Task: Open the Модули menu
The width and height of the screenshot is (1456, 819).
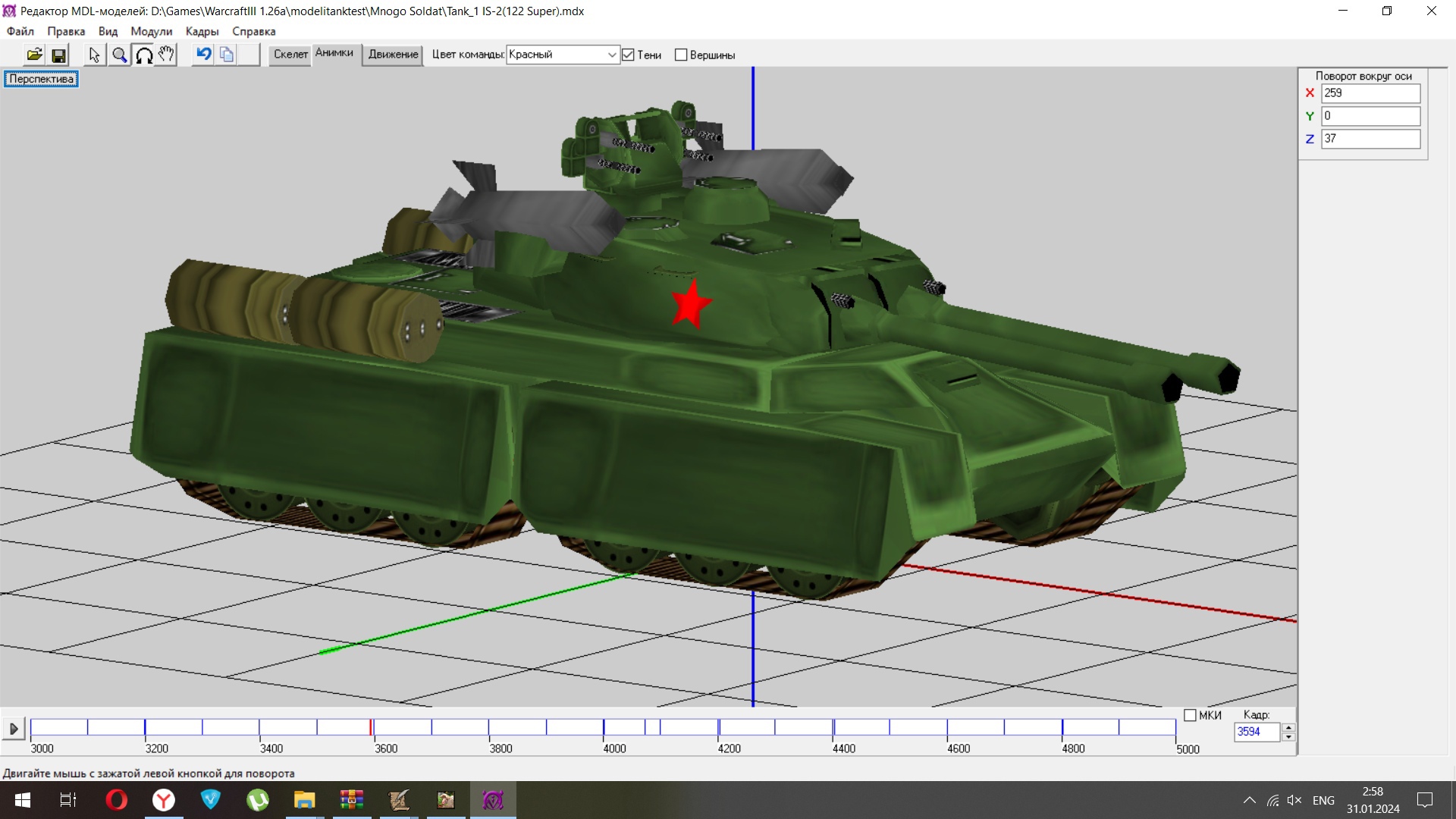Action: point(151,31)
